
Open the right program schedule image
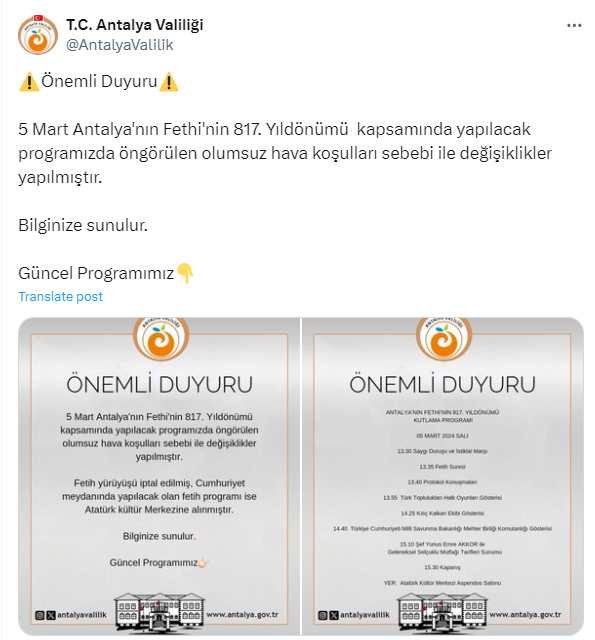coord(443,476)
